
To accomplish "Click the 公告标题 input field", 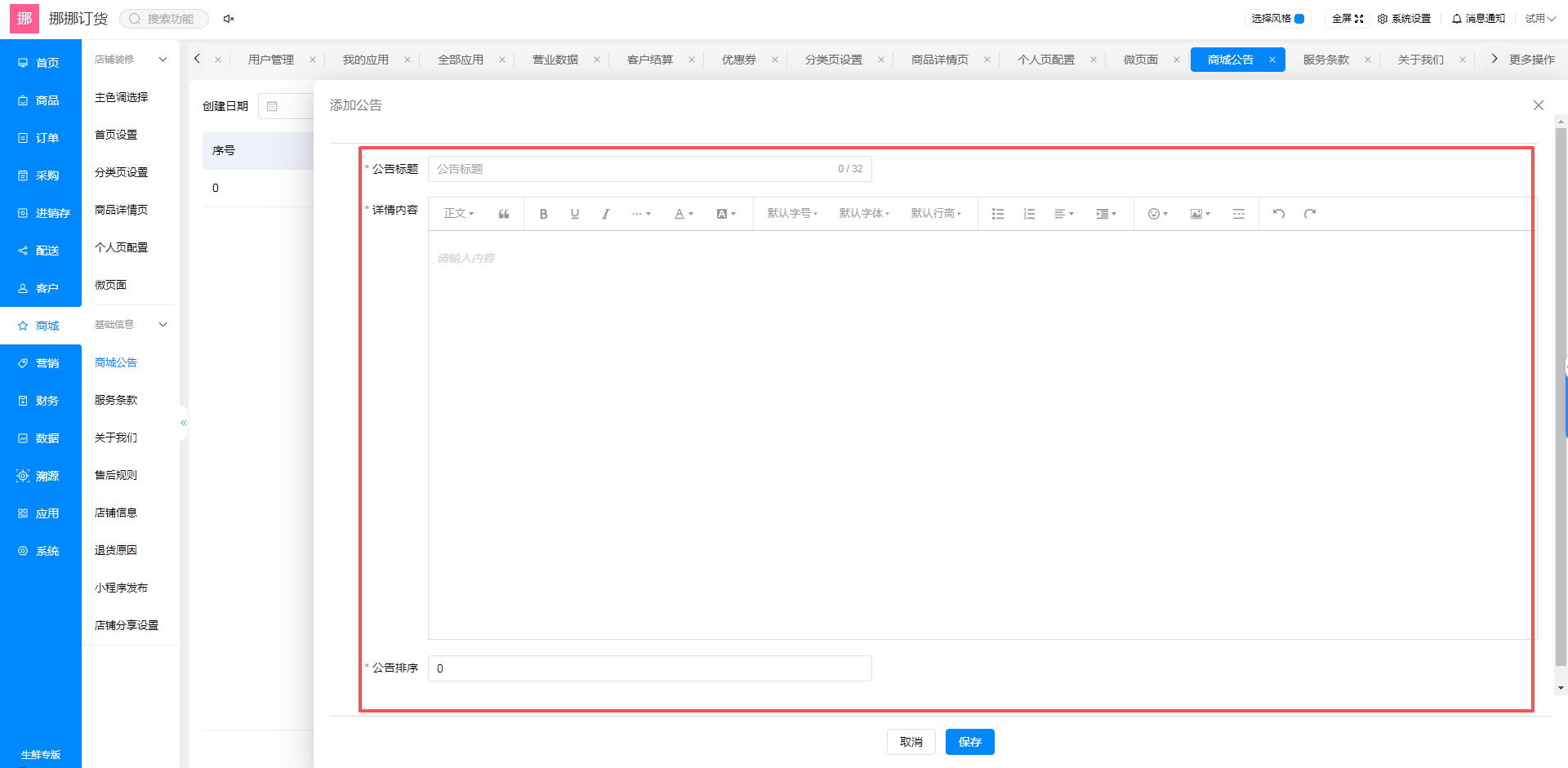I will coord(650,169).
